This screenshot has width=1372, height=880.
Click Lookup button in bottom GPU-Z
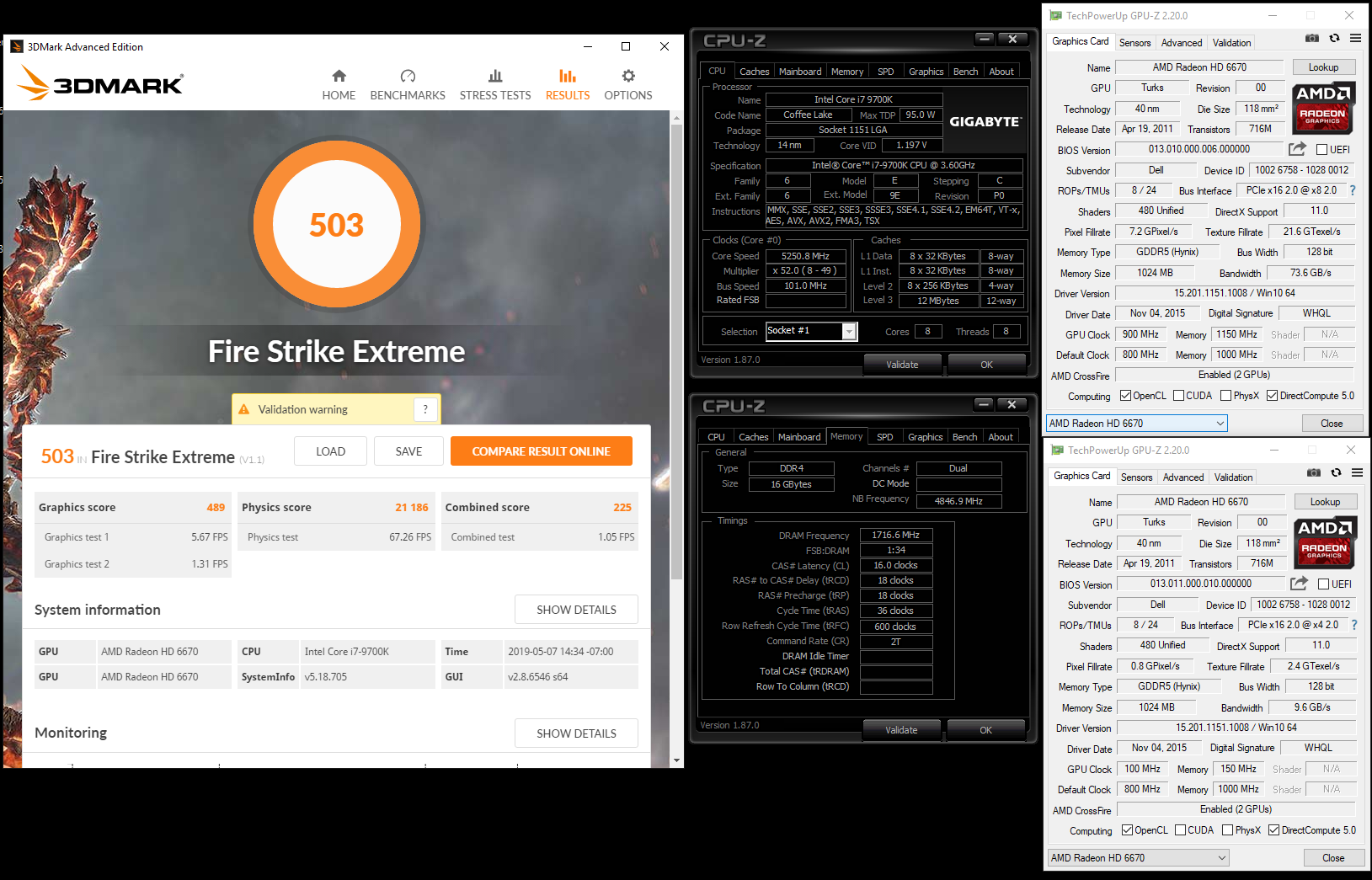1325,502
